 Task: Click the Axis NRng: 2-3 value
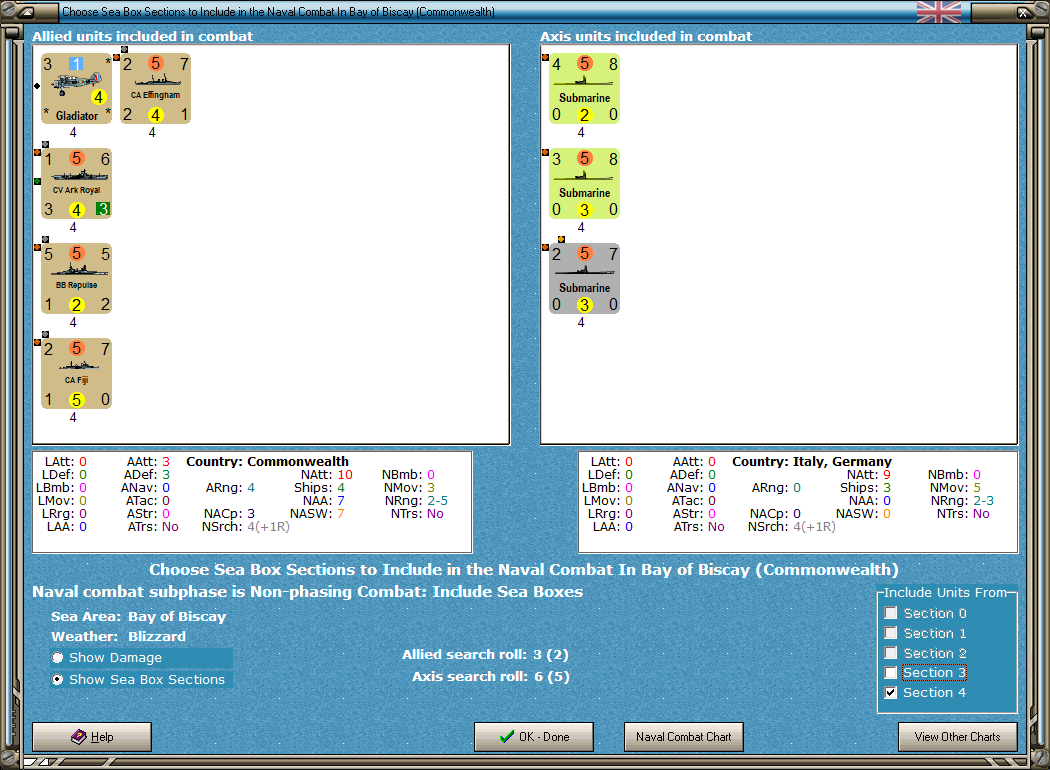(x=983, y=500)
